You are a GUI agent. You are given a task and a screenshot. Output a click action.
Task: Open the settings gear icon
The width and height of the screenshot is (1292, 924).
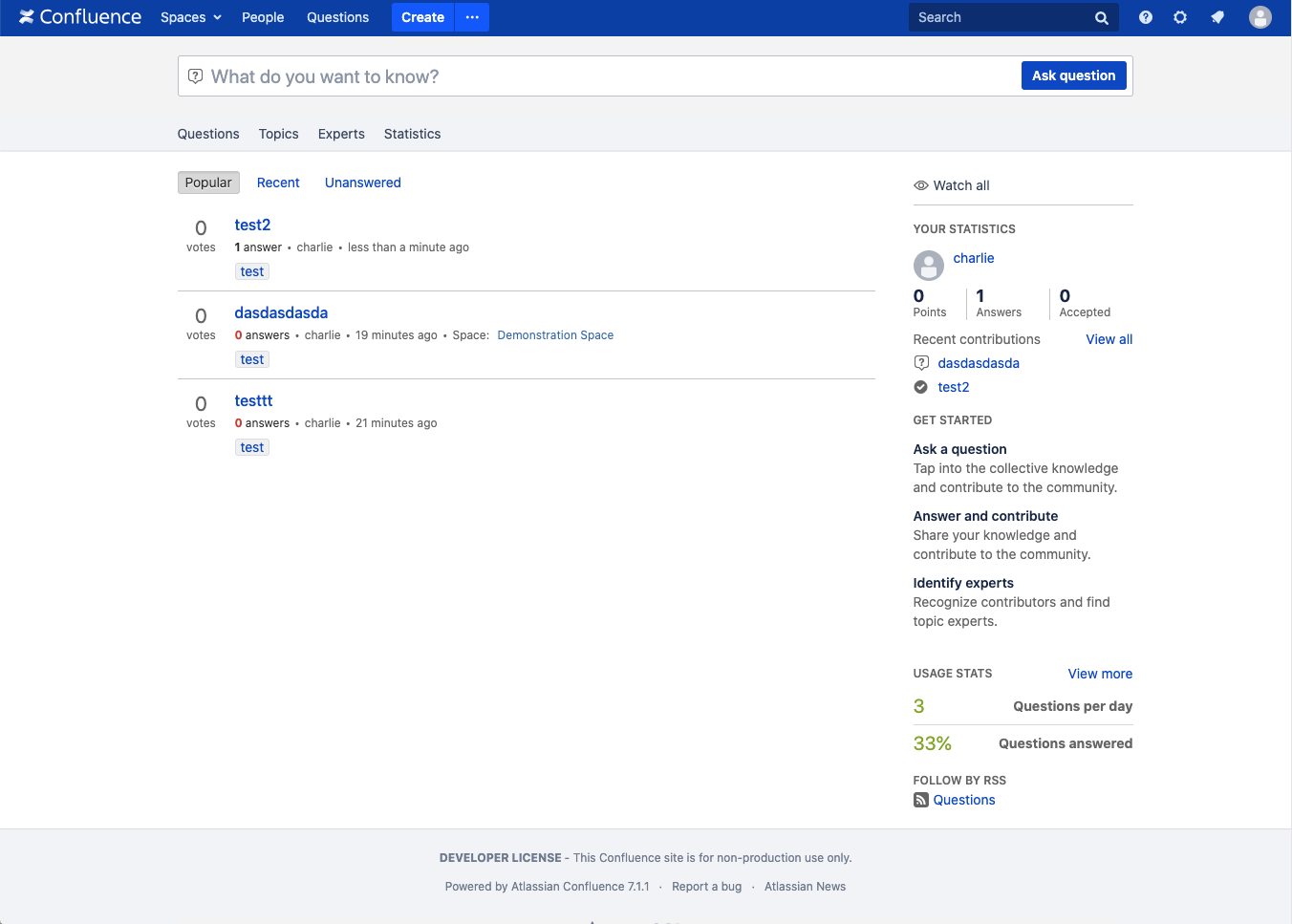[x=1180, y=17]
